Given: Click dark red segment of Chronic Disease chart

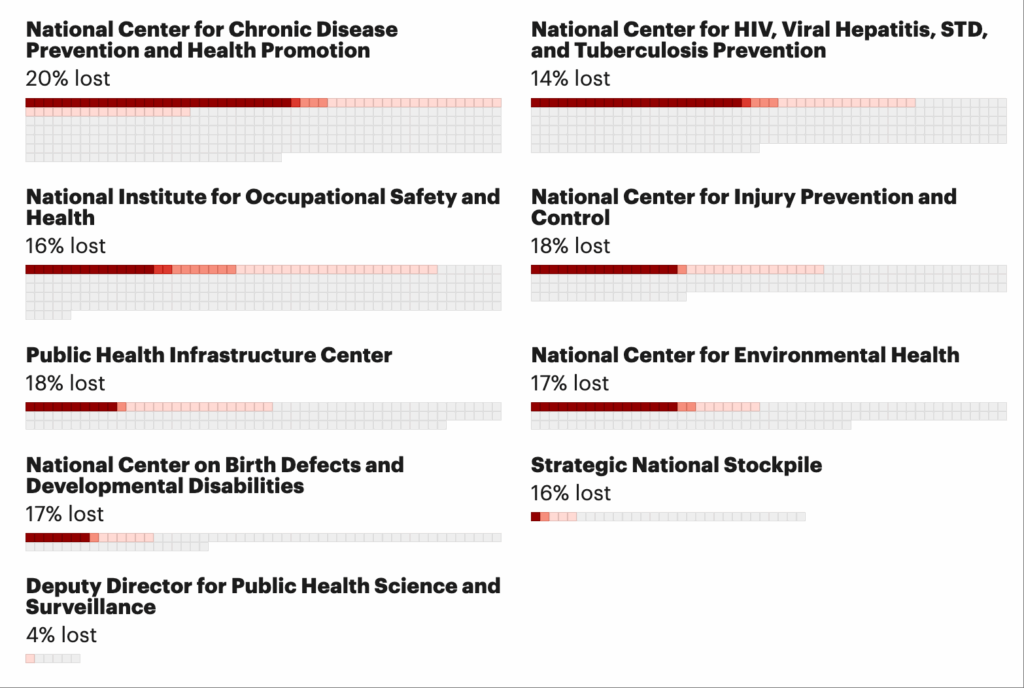Looking at the screenshot, I should pos(158,103).
